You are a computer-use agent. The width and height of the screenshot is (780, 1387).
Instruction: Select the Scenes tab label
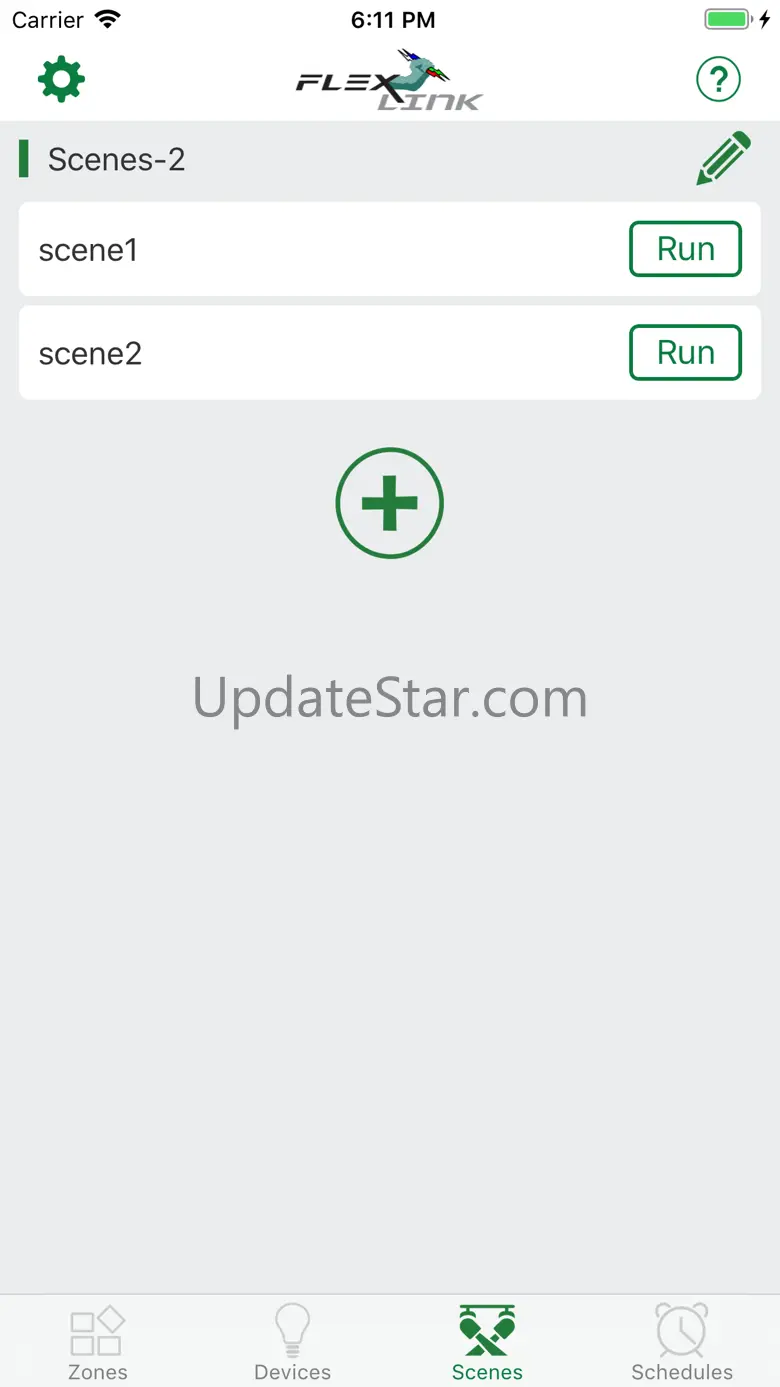[487, 1372]
